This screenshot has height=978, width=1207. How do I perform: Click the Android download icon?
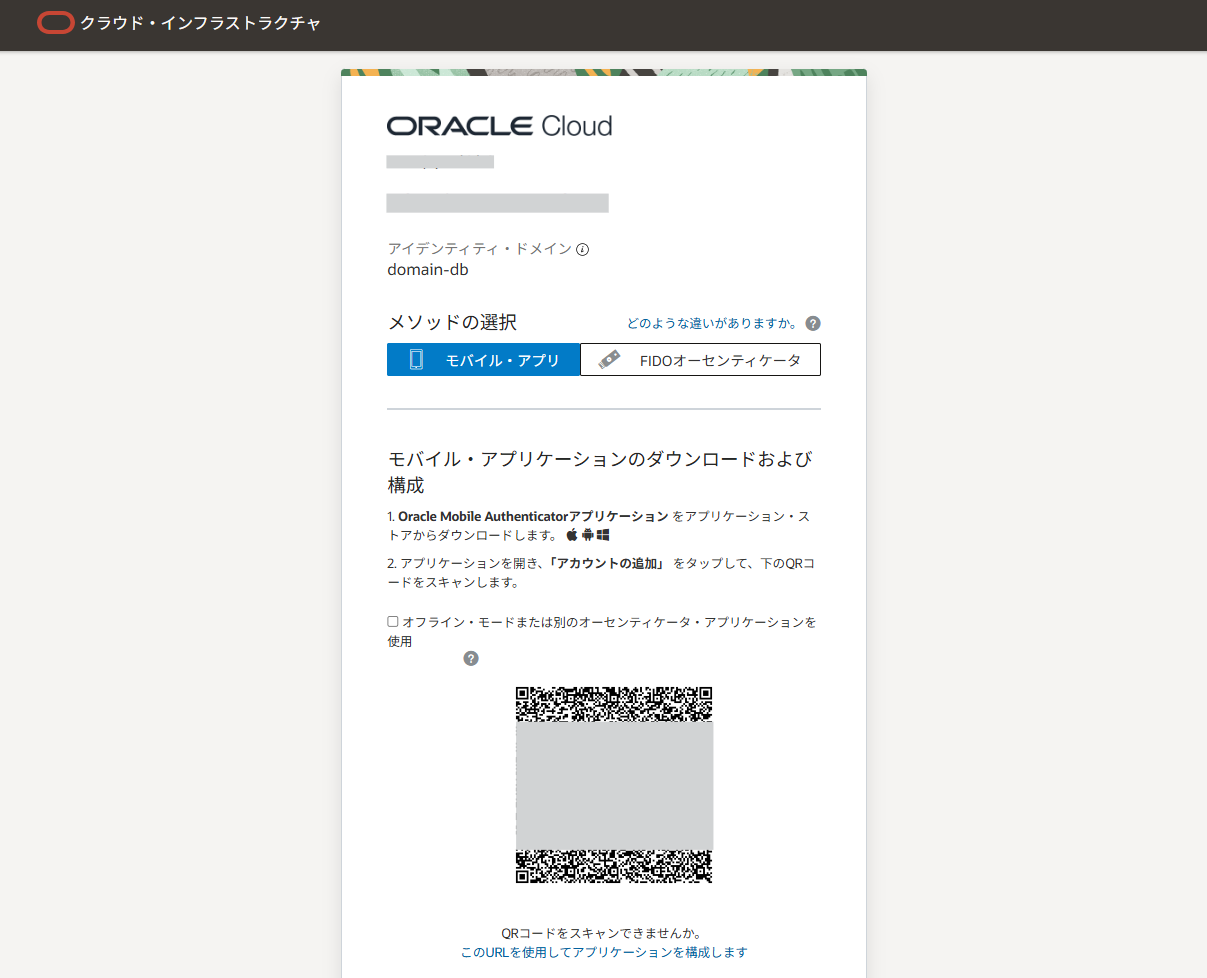coord(587,534)
